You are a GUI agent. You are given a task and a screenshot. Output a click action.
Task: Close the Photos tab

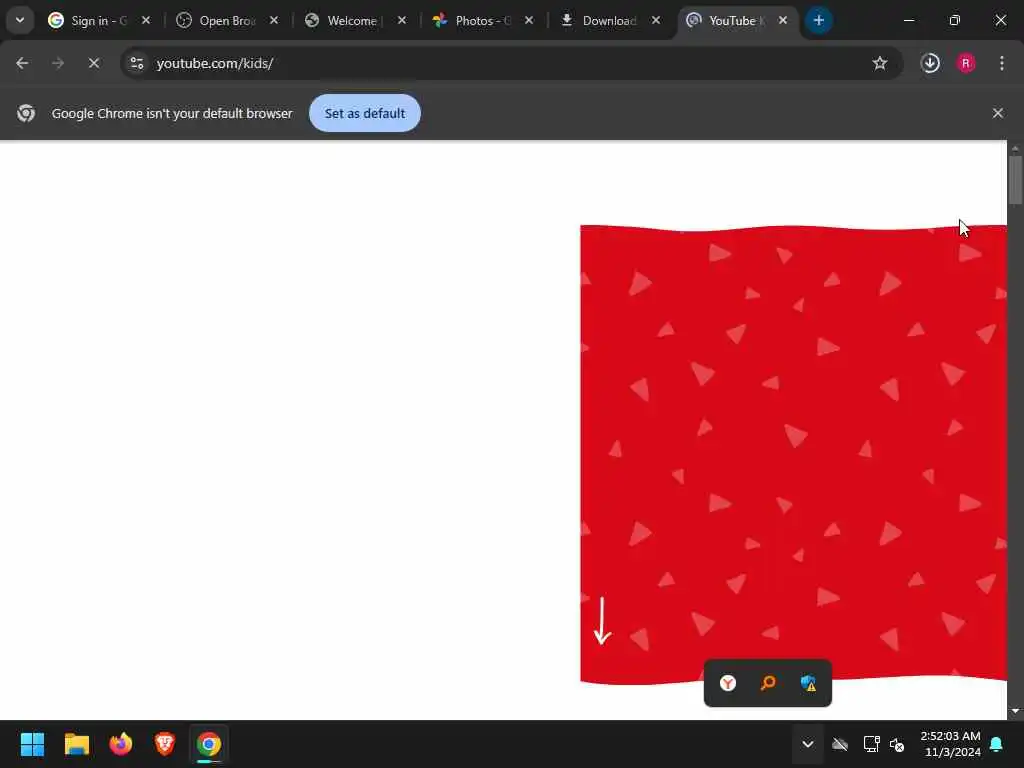click(x=529, y=20)
